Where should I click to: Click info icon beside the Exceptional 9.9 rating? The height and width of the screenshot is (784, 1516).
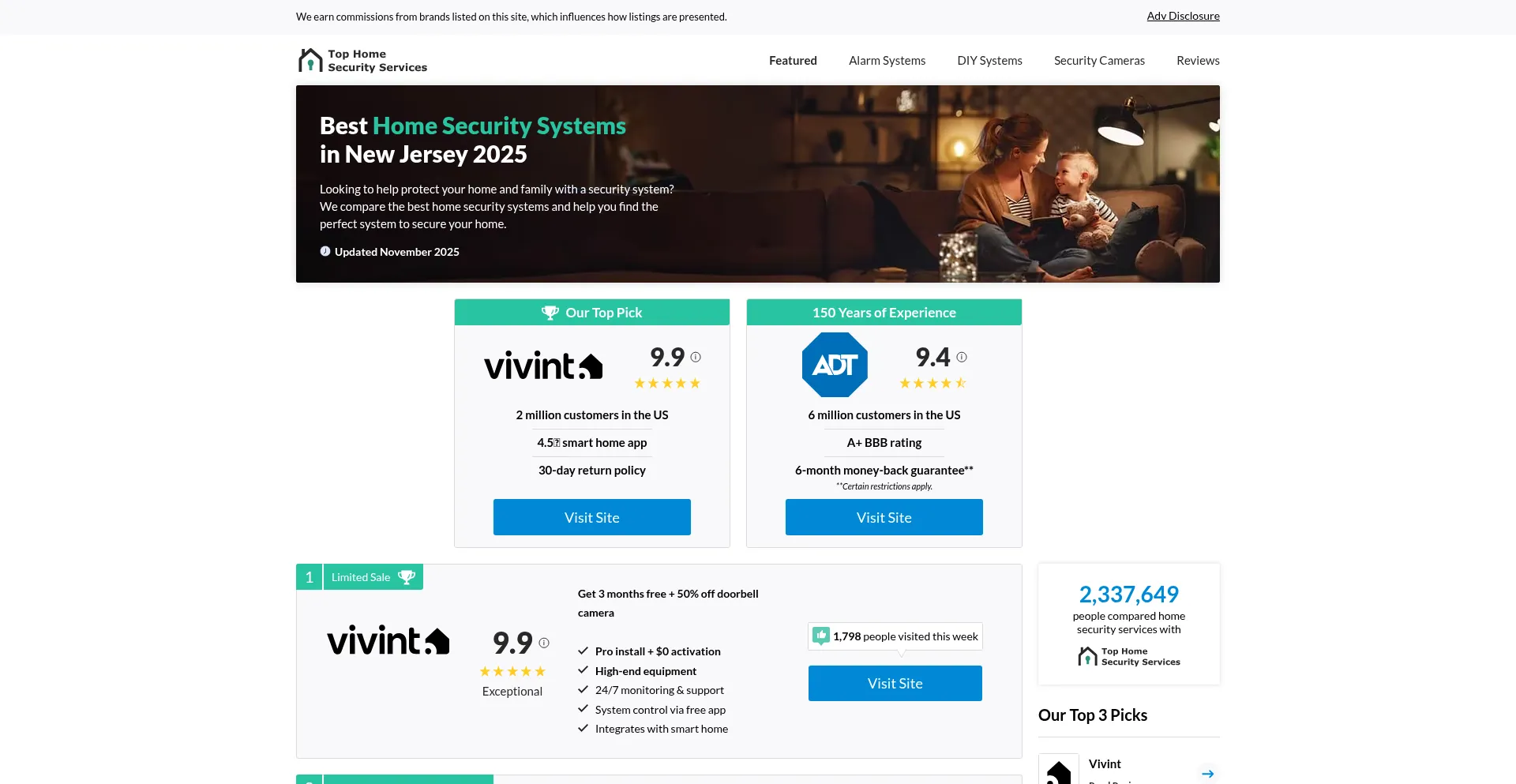coord(544,643)
